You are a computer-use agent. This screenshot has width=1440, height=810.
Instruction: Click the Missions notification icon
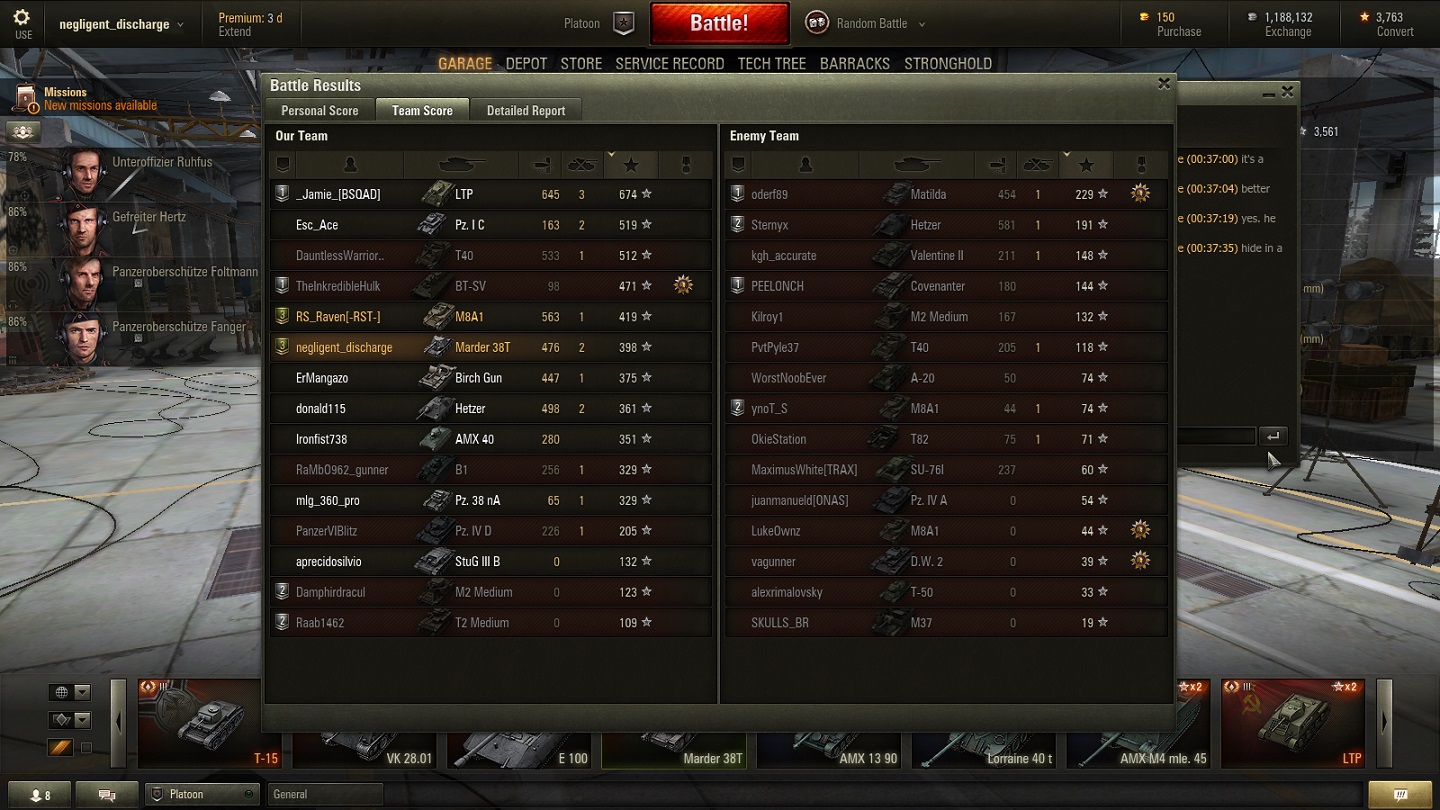(27, 98)
